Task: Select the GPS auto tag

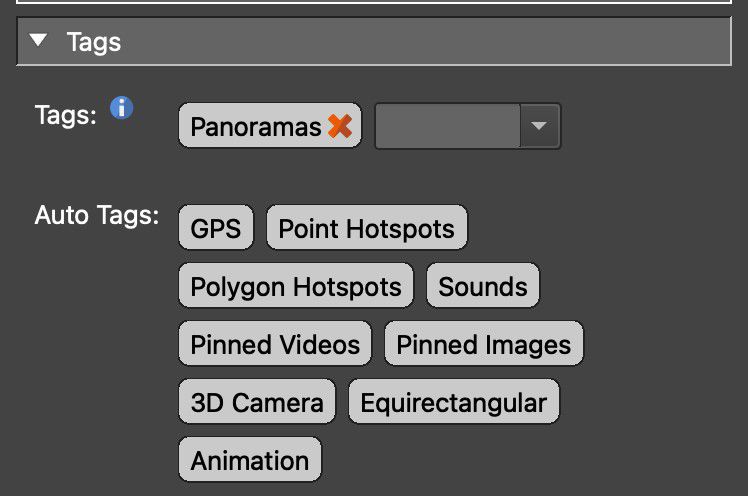Action: point(216,228)
